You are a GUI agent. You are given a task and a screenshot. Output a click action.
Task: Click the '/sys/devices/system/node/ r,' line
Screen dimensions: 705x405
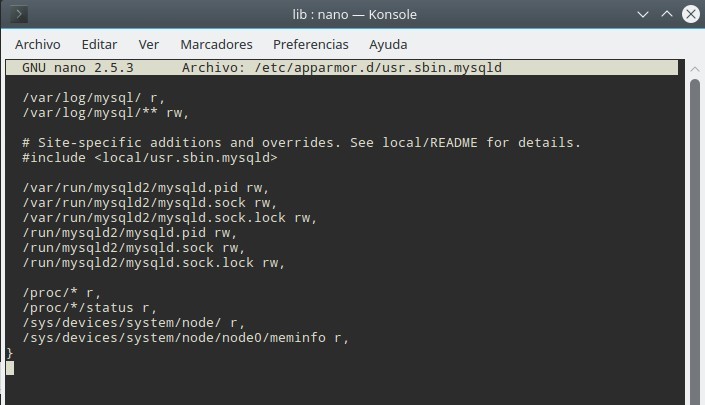[x=134, y=323]
